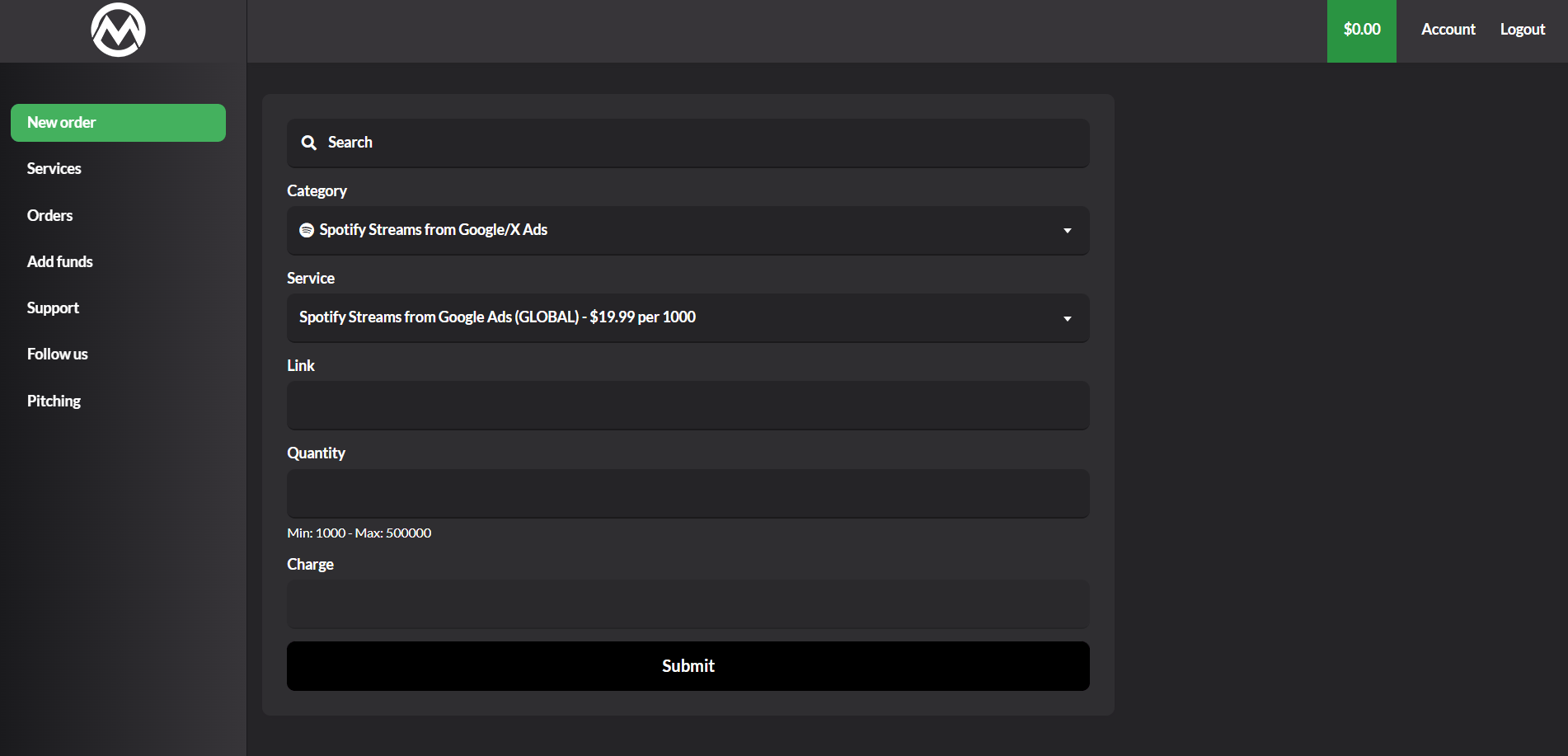Open the Support page
The image size is (1568, 756).
[x=54, y=308]
